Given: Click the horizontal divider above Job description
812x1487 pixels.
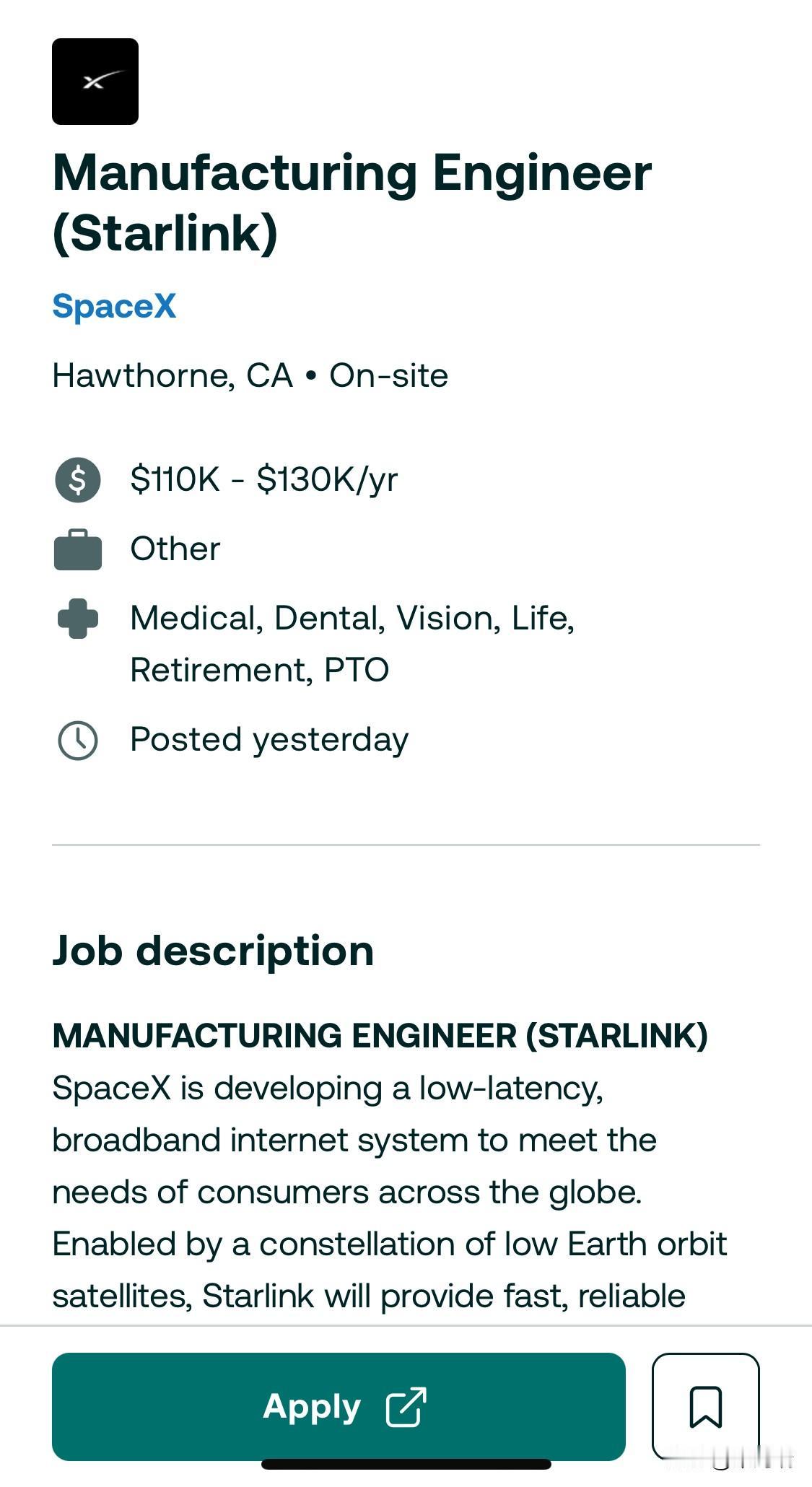Looking at the screenshot, I should click(x=406, y=845).
